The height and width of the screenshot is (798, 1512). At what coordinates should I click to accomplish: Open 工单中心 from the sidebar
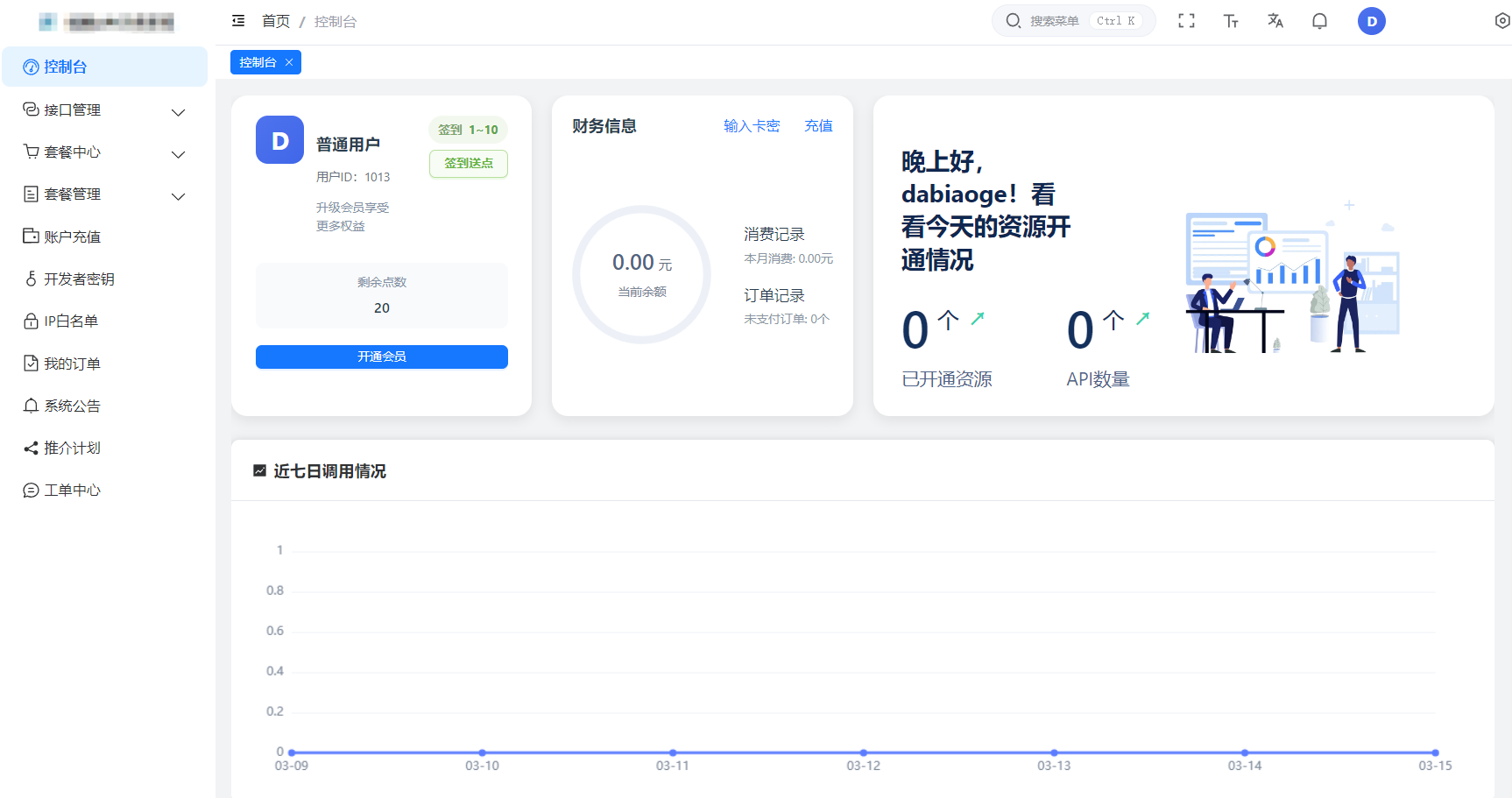point(71,490)
